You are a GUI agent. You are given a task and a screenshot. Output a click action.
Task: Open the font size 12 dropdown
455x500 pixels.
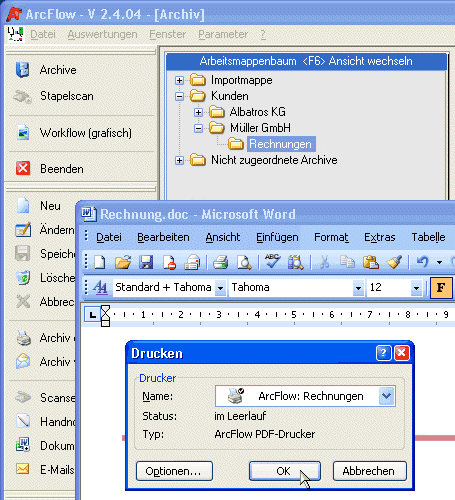(416, 288)
